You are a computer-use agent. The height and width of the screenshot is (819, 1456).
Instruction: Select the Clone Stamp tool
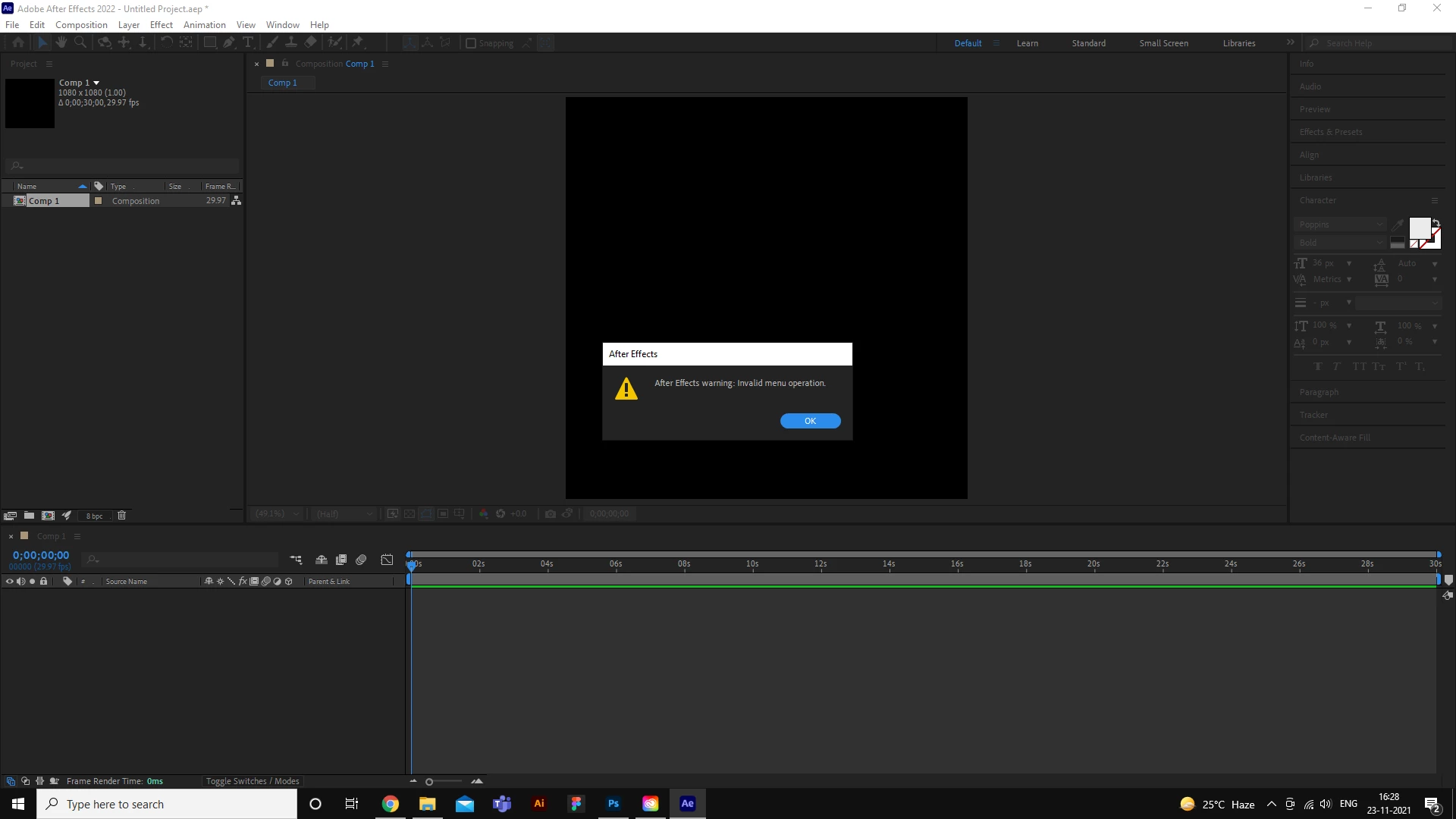(291, 42)
